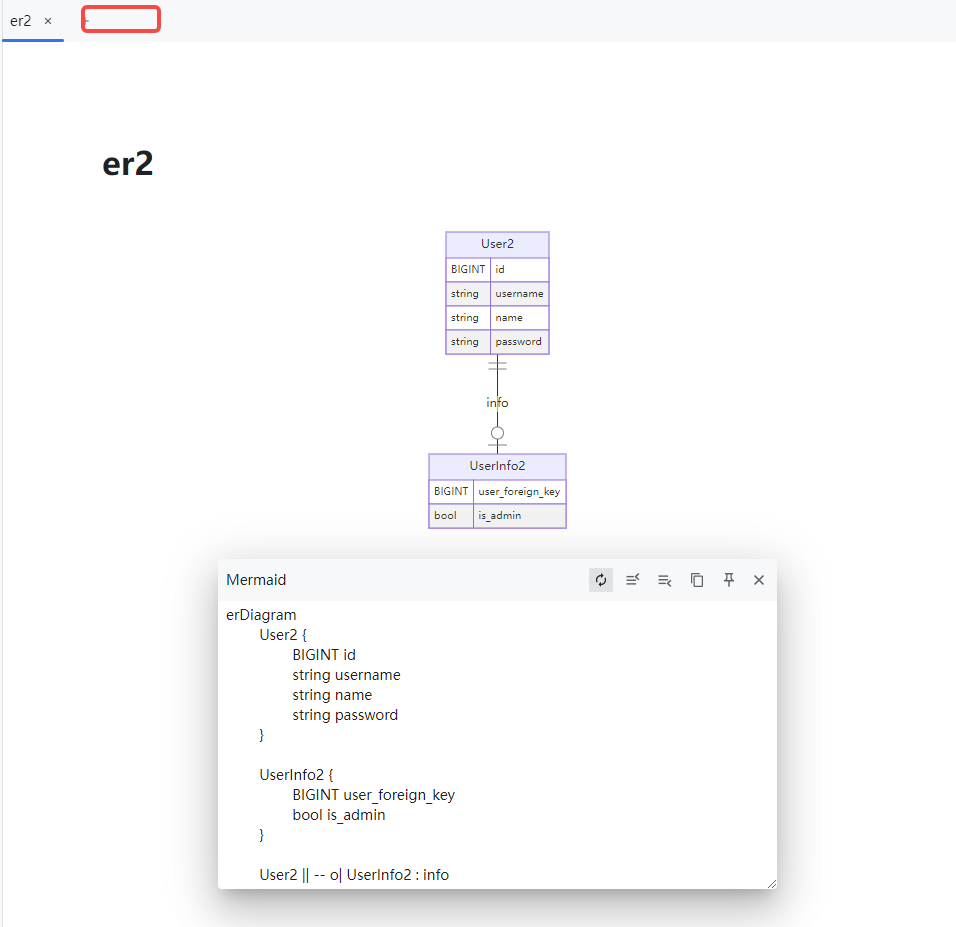Select the UserInfo2 entity in diagram
The height and width of the screenshot is (927, 956).
[x=497, y=466]
